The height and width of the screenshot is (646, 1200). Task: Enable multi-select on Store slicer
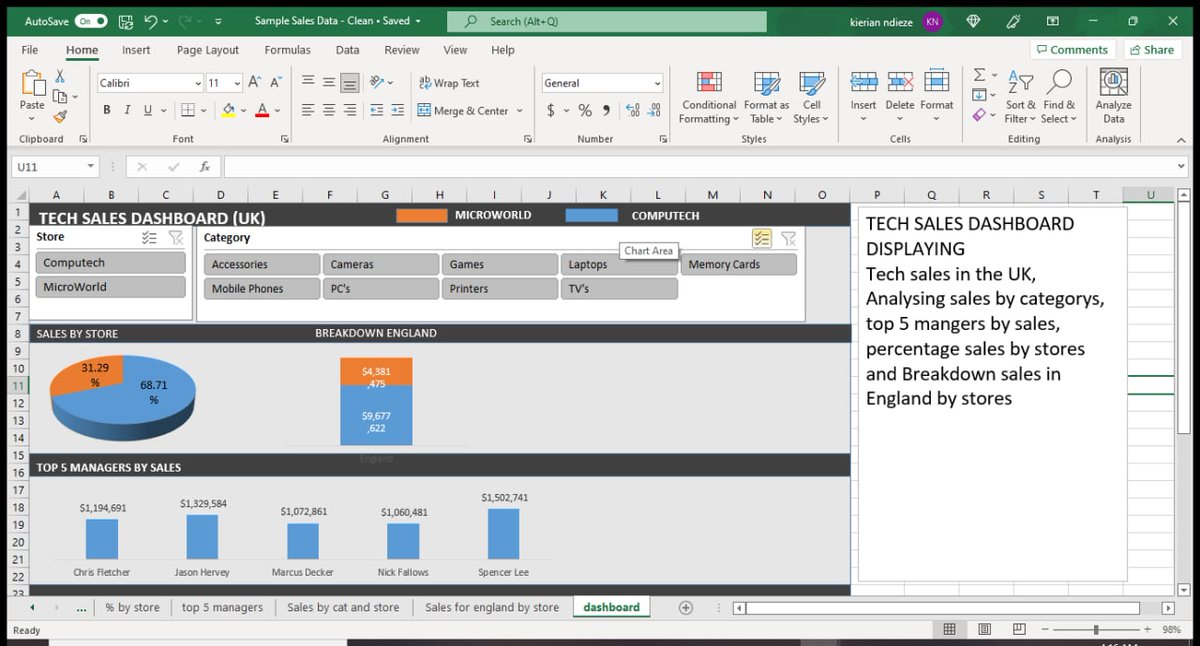[149, 237]
